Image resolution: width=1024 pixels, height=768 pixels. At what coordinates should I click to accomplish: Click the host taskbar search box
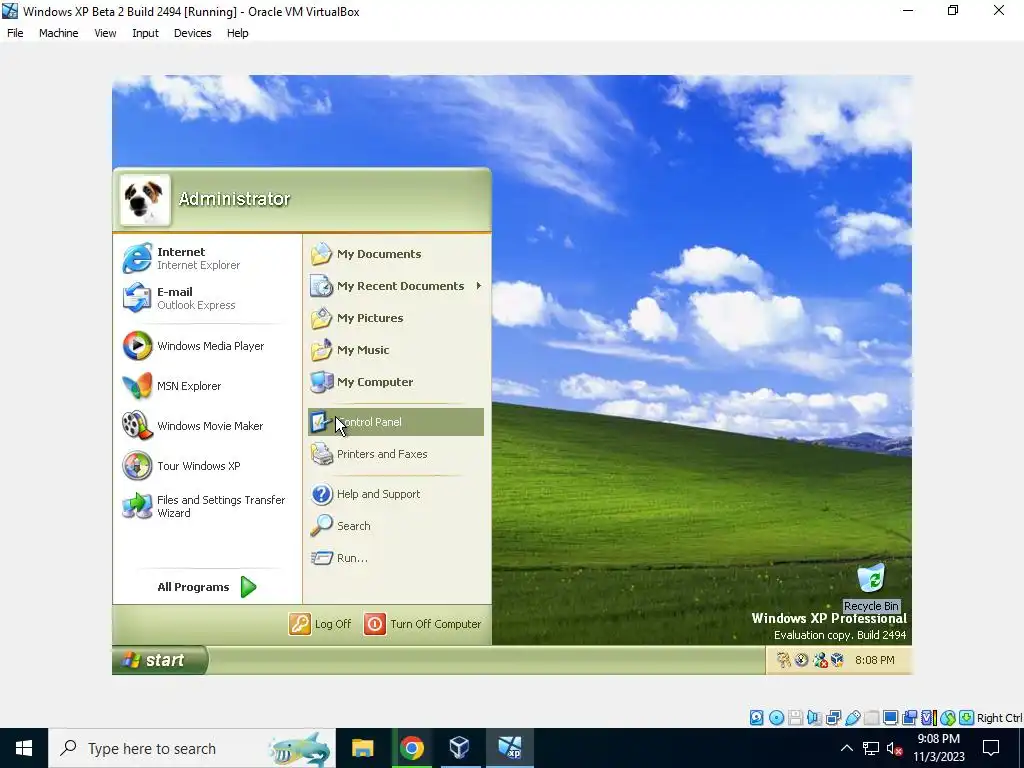pos(192,748)
